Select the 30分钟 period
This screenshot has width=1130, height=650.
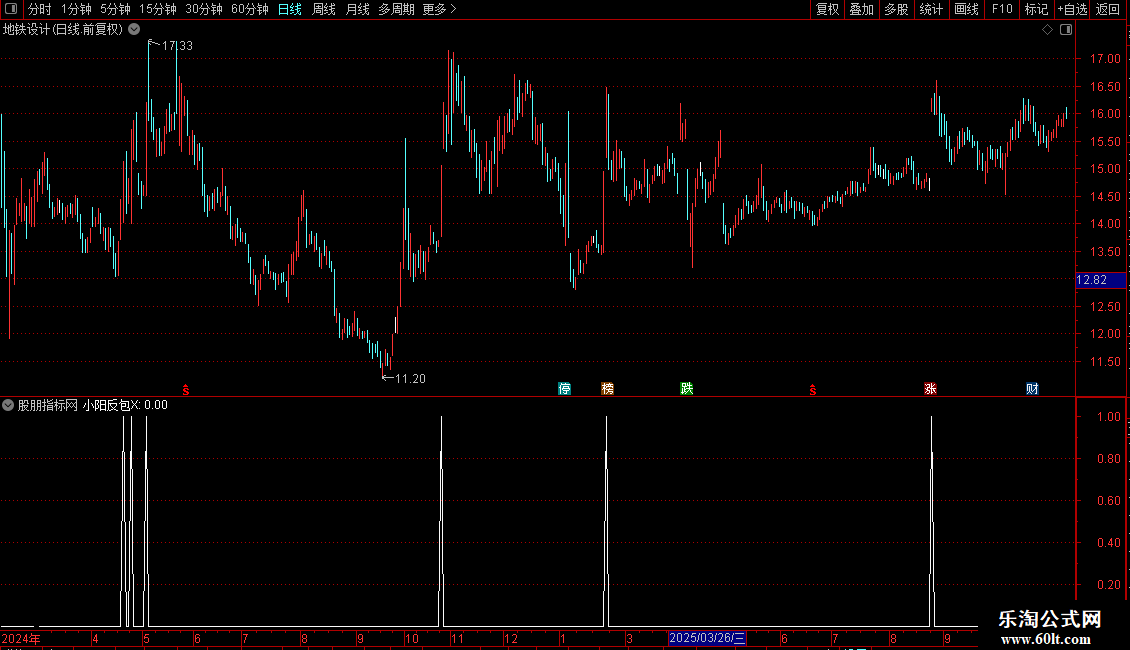coord(204,9)
